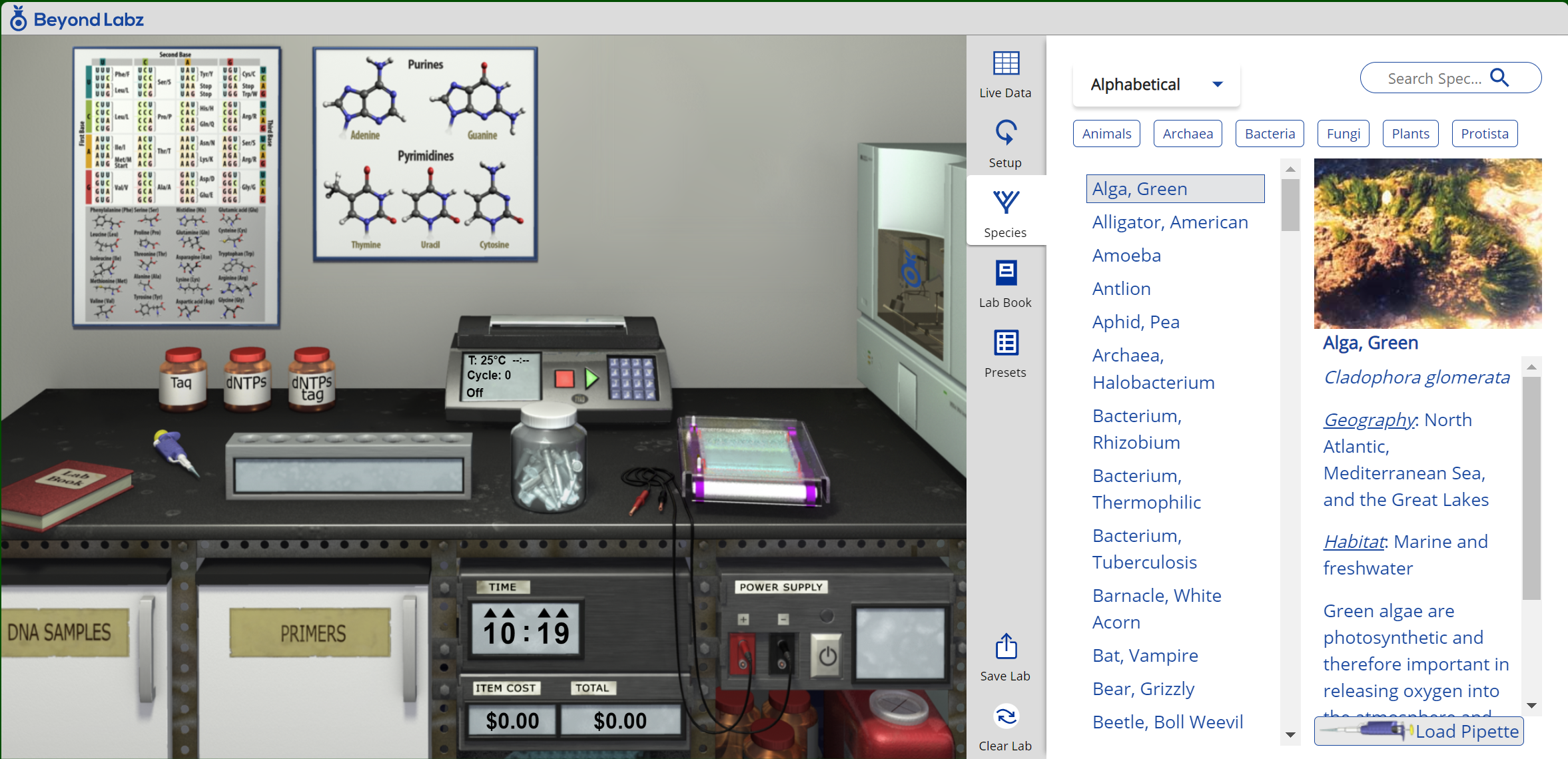Open the Setup panel
Image resolution: width=1568 pixels, height=759 pixels.
click(x=1005, y=144)
